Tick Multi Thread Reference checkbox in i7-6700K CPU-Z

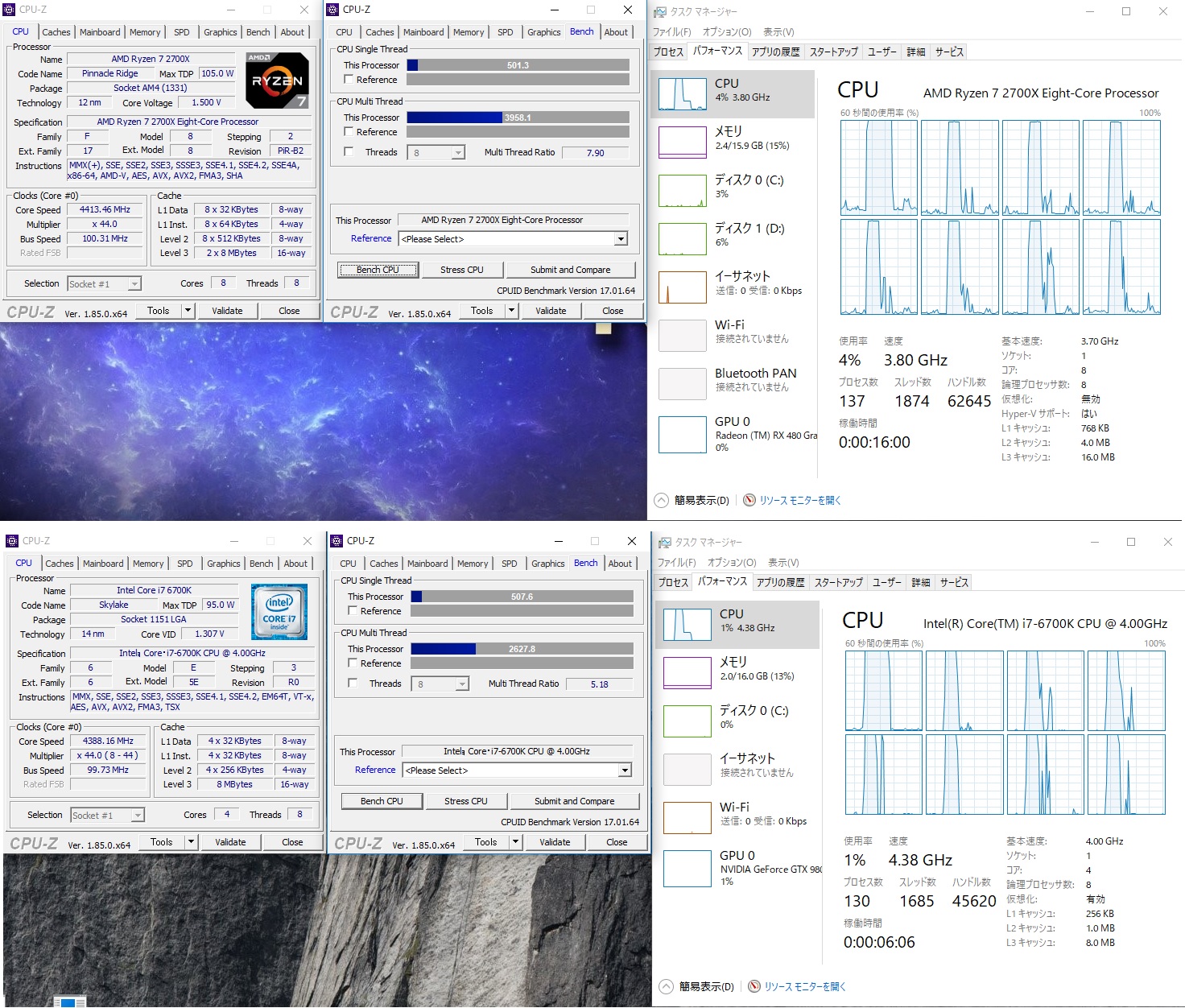pyautogui.click(x=353, y=663)
